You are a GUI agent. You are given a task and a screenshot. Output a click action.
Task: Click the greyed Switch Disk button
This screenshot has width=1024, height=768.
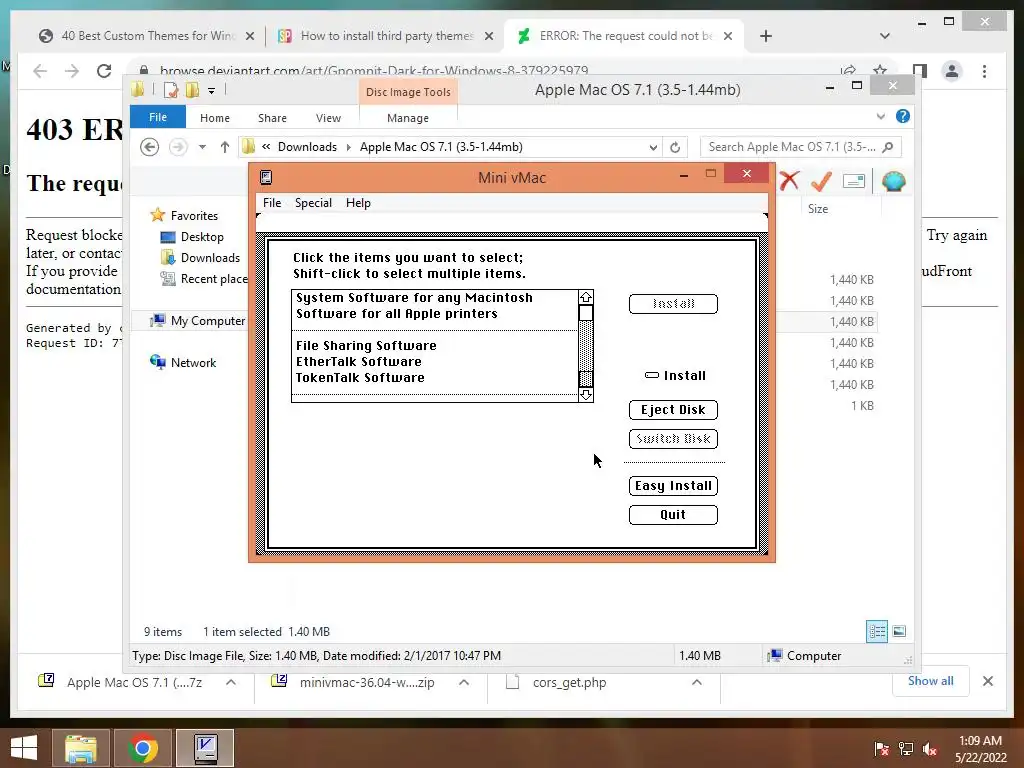[673, 439]
